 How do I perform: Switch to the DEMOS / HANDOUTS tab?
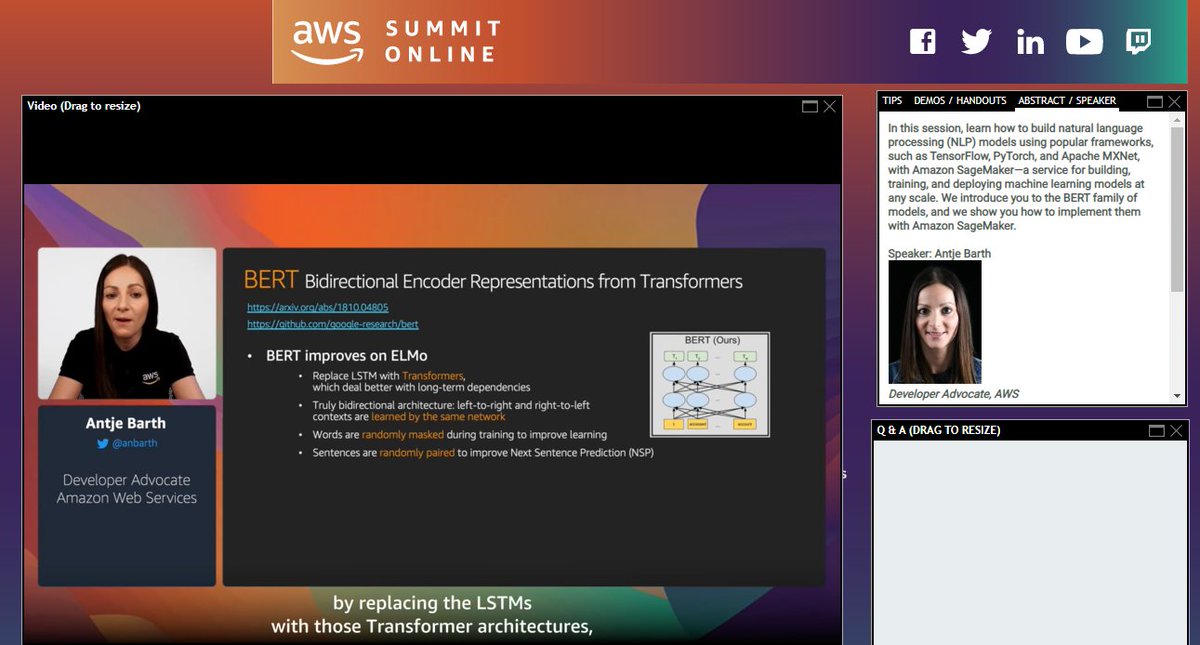pyautogui.click(x=960, y=101)
